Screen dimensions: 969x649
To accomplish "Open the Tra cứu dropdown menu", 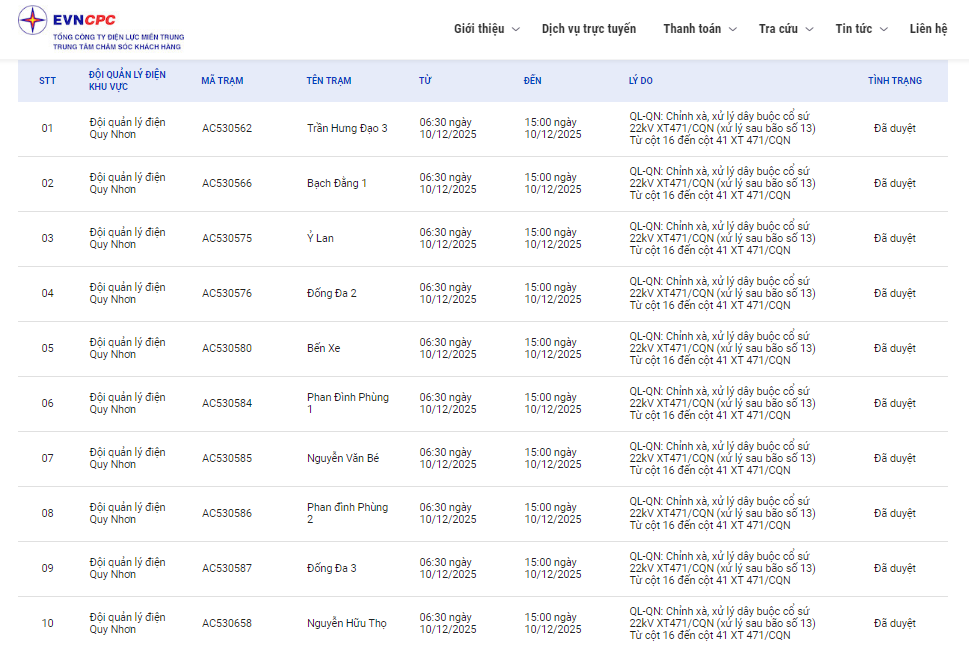I will (785, 29).
